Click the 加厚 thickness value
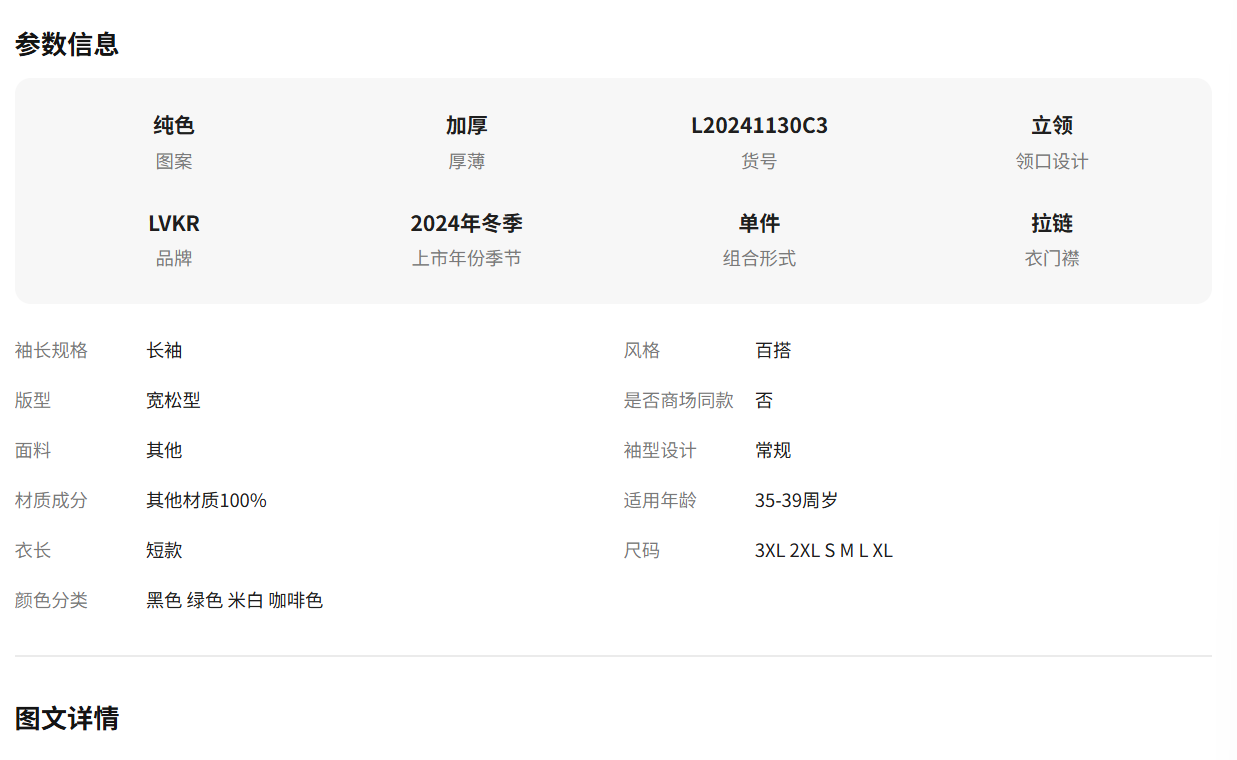 tap(466, 126)
